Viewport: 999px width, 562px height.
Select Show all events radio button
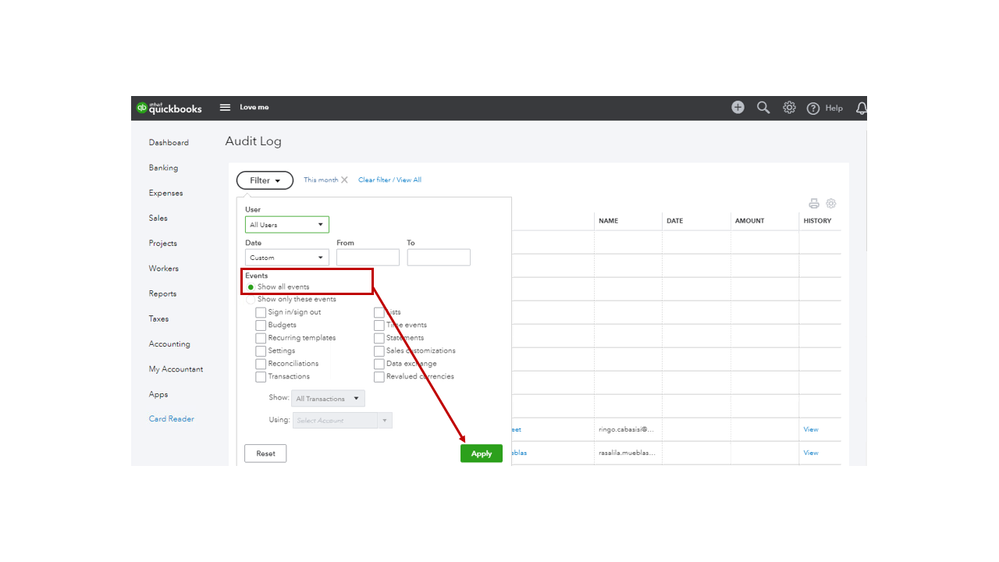(250, 287)
